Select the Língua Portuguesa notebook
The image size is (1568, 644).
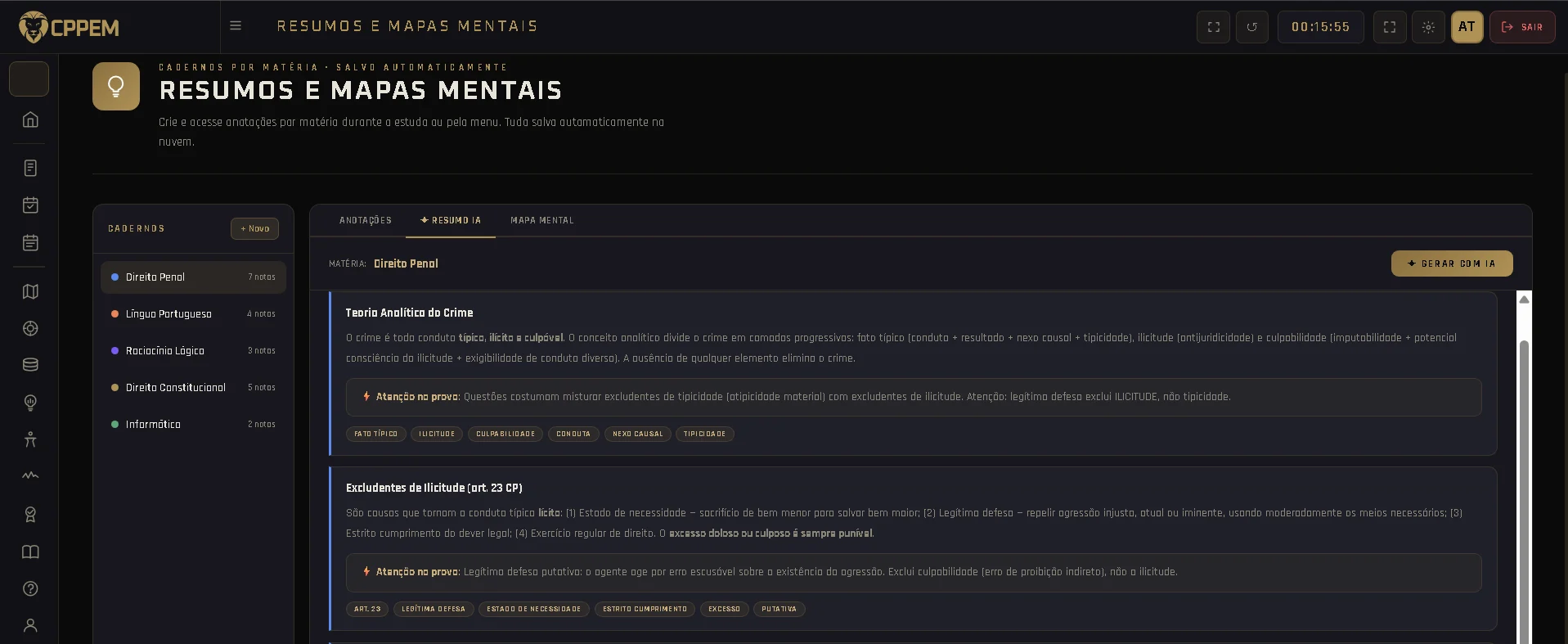[x=193, y=314]
